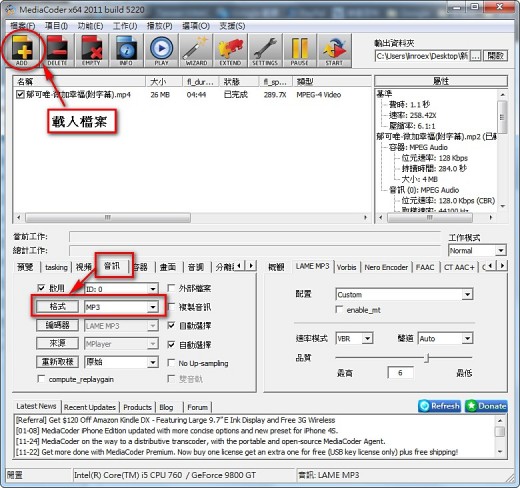This screenshot has height=488, width=520.
Task: Open SETTINGS wrench icon
Action: point(265,50)
